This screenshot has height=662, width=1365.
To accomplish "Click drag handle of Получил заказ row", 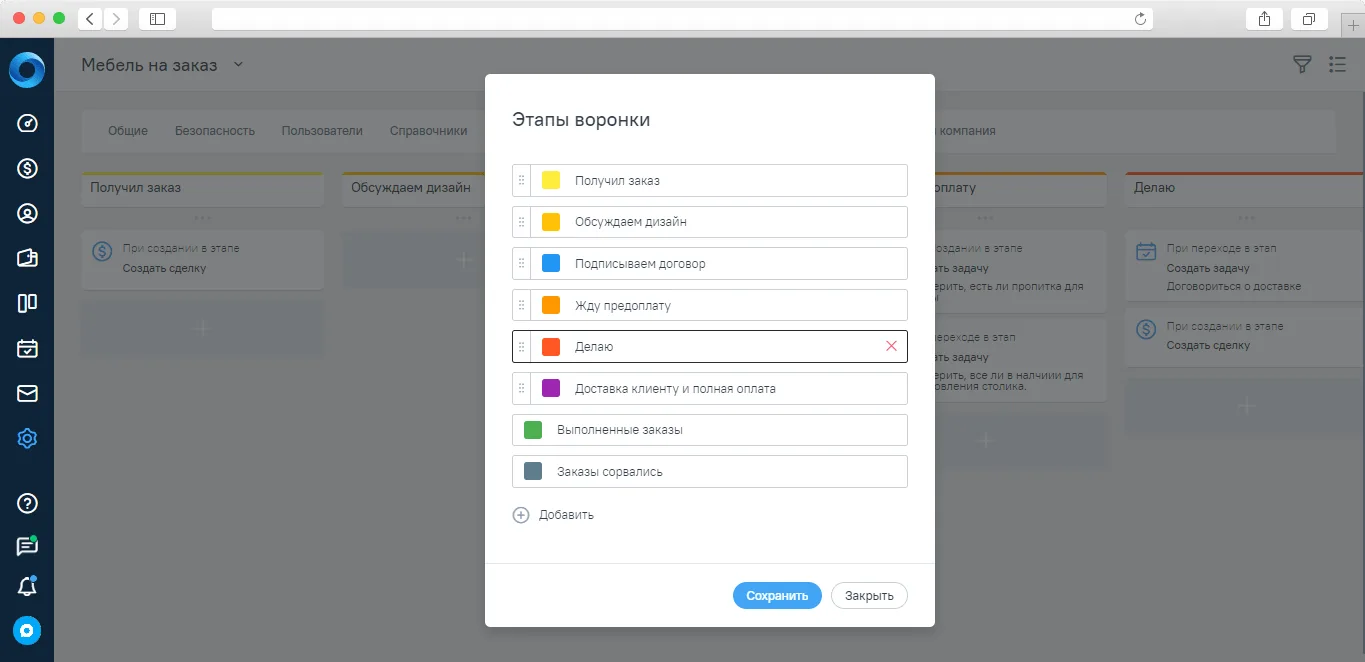I will 521,180.
